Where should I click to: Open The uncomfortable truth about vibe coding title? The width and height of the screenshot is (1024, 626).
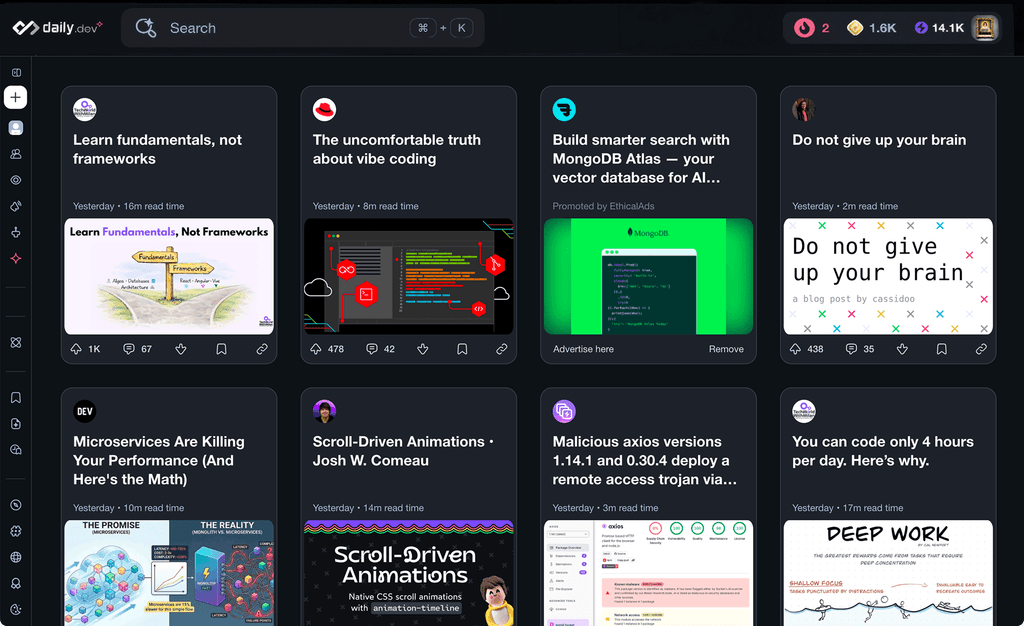396,149
